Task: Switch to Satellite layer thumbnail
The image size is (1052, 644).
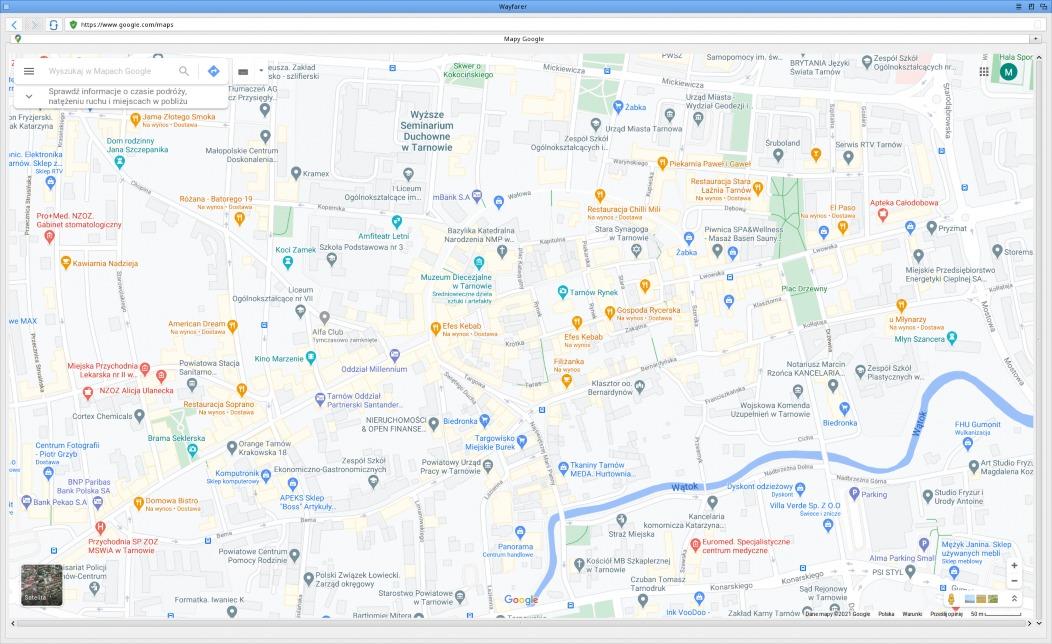Action: point(42,585)
